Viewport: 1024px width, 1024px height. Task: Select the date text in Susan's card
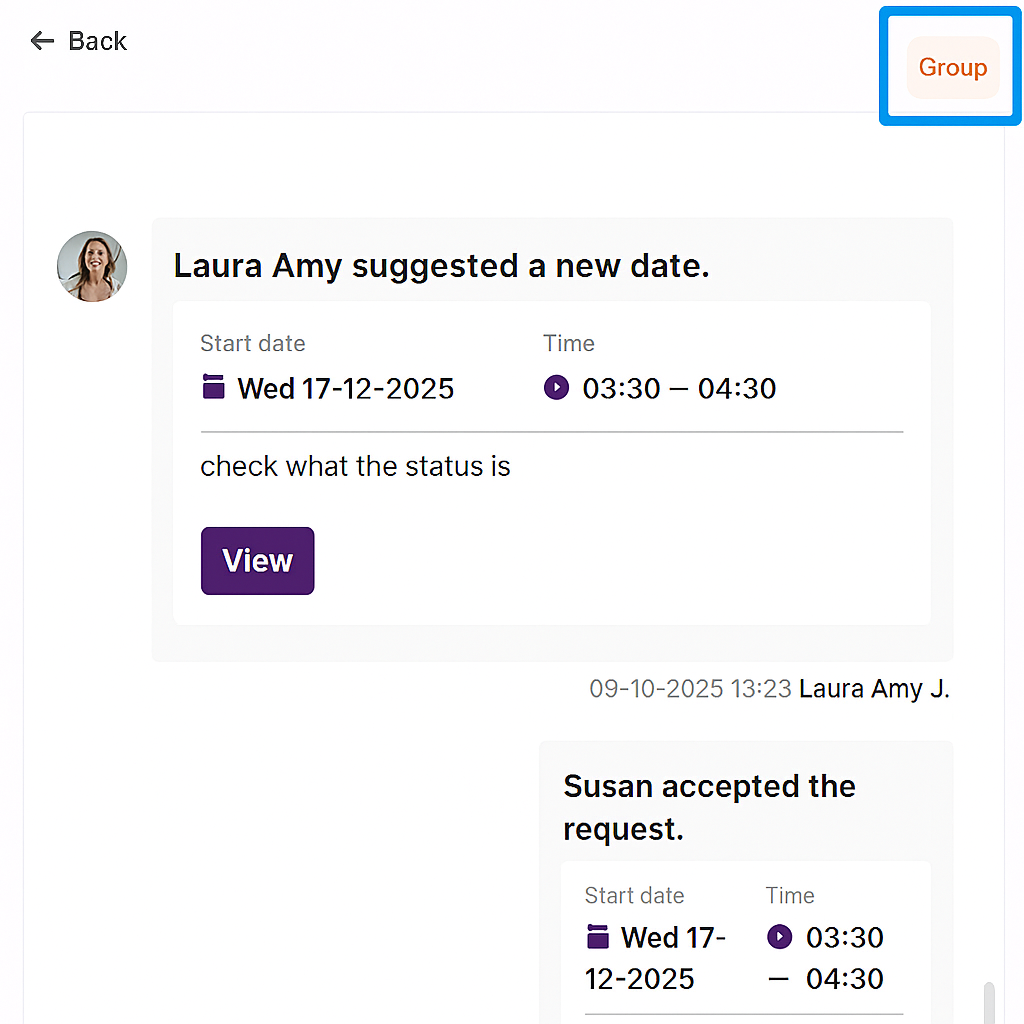656,958
